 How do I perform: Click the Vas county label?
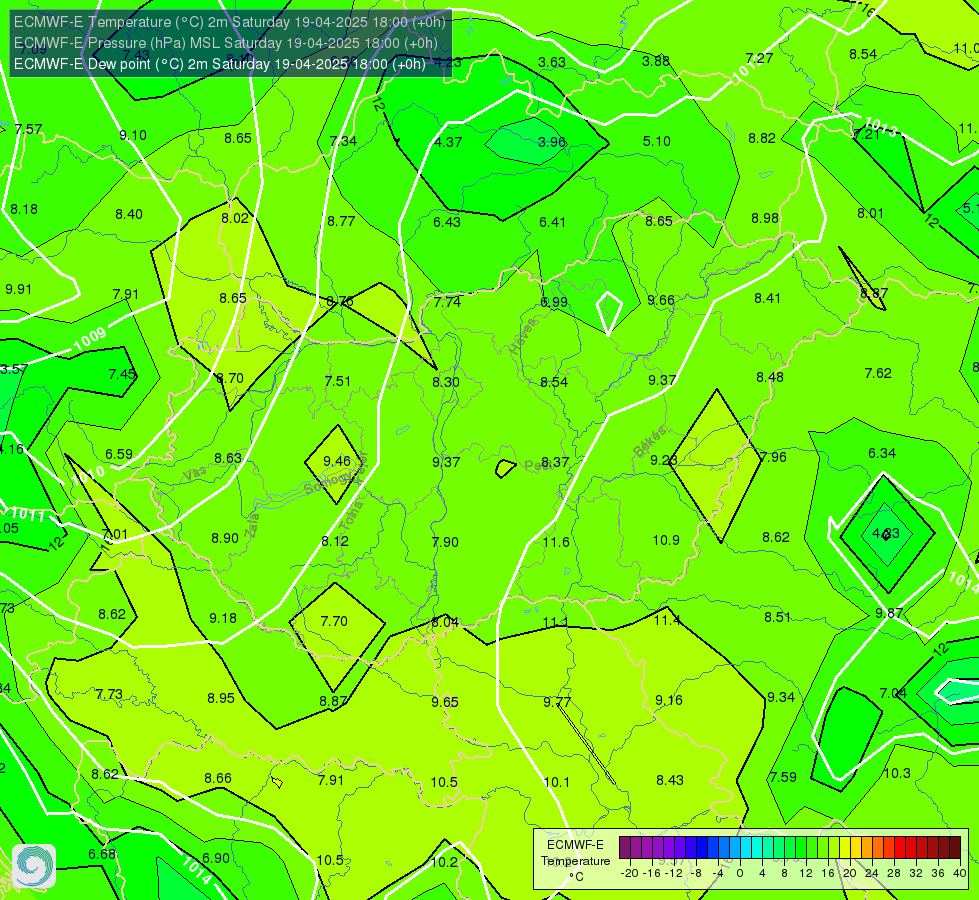[x=195, y=475]
